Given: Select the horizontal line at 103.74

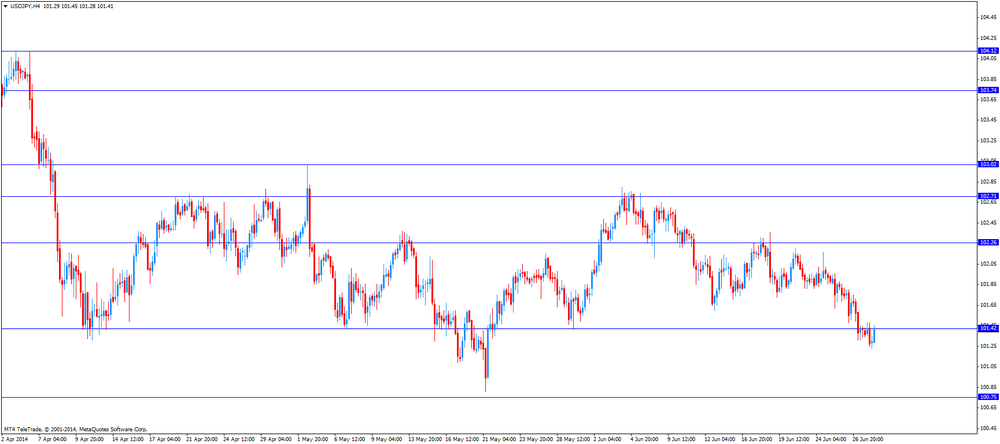Looking at the screenshot, I should (489, 91).
